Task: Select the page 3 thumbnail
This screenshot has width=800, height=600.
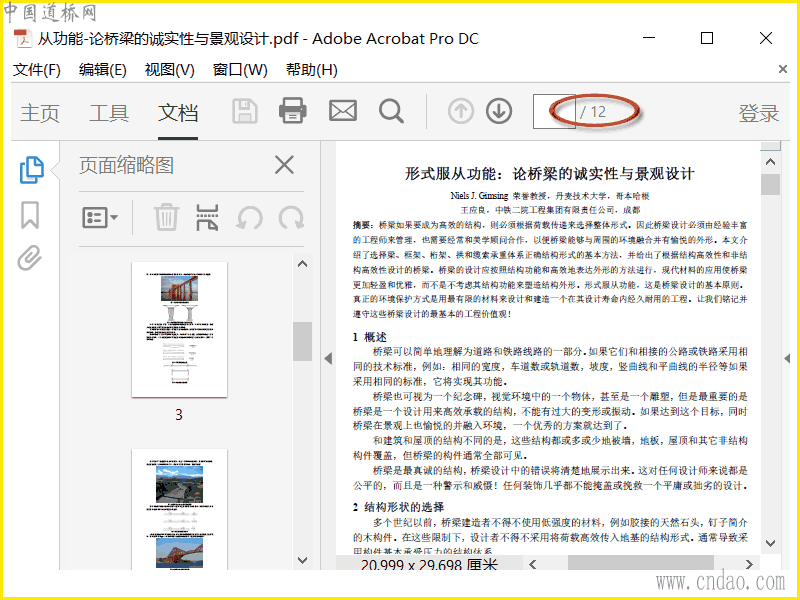Action: pos(179,330)
